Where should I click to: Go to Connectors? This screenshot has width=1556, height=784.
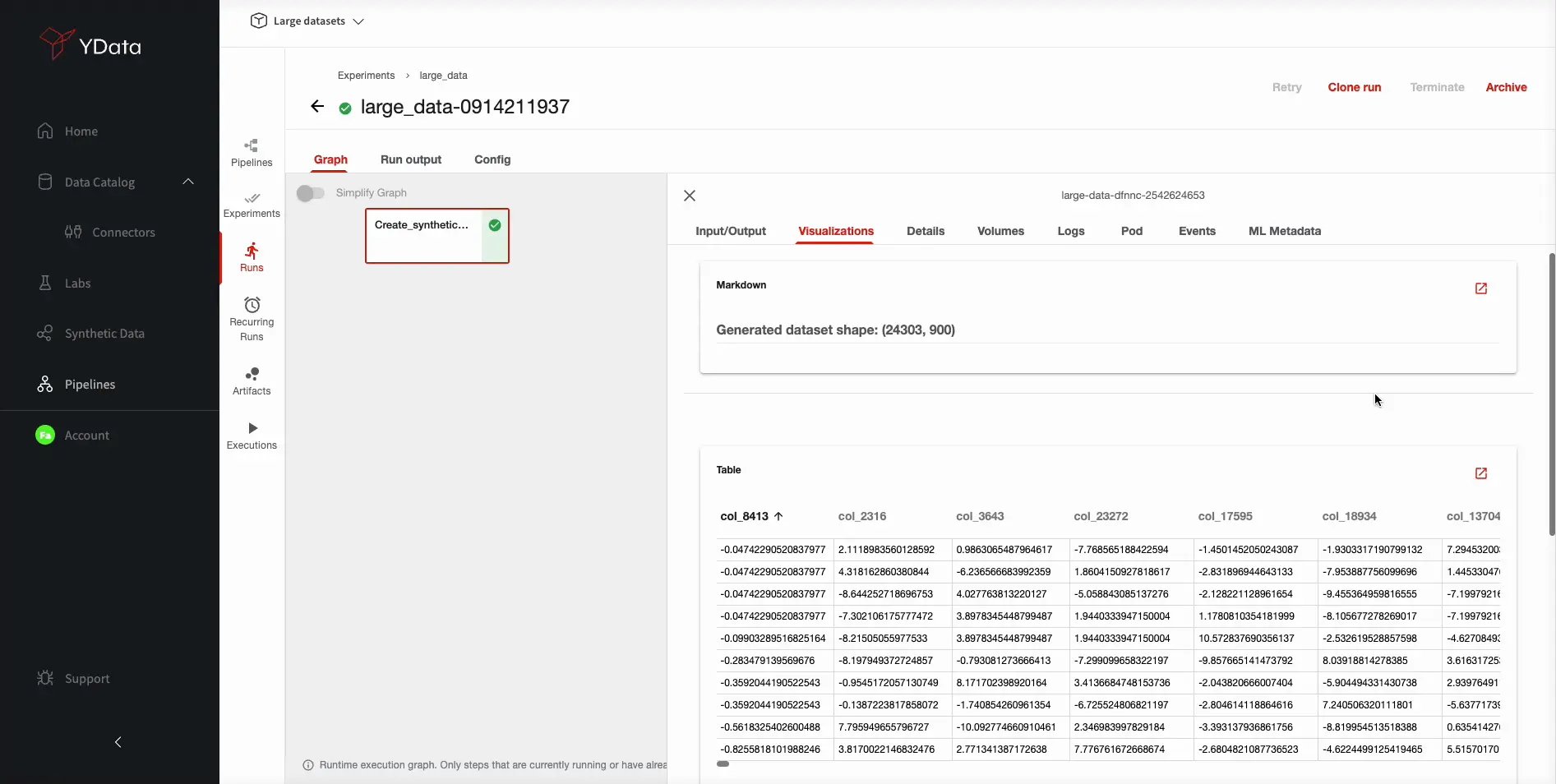coord(110,233)
